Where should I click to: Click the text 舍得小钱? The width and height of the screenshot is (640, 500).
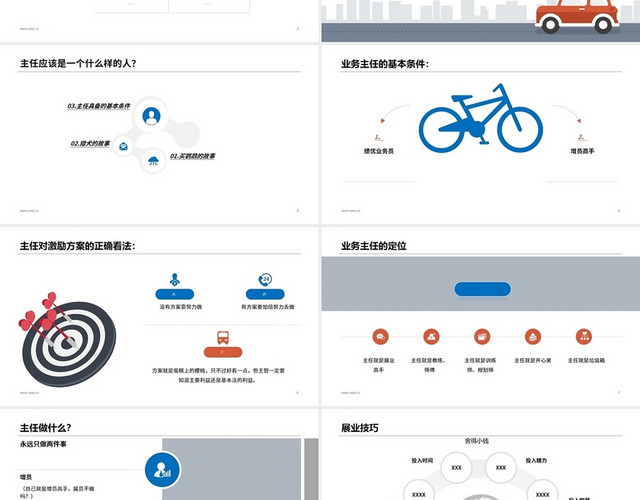[476, 441]
